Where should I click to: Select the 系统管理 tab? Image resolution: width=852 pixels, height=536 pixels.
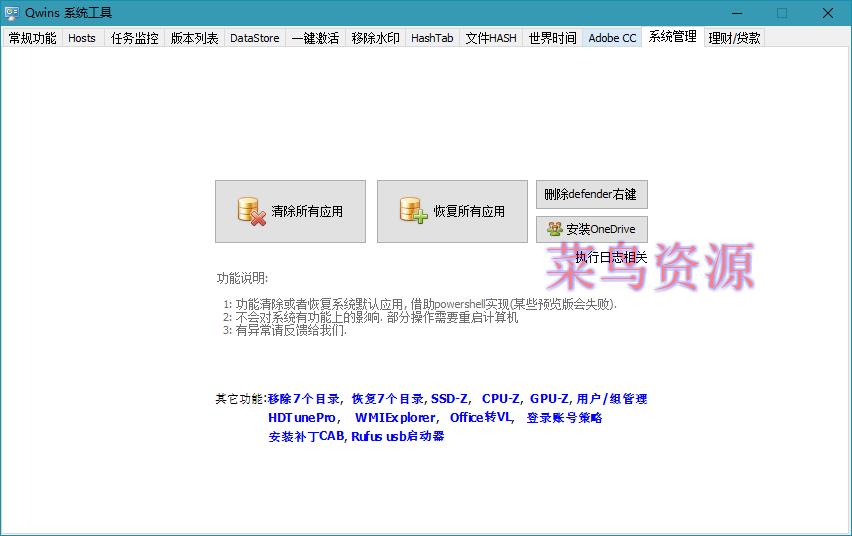click(x=672, y=36)
